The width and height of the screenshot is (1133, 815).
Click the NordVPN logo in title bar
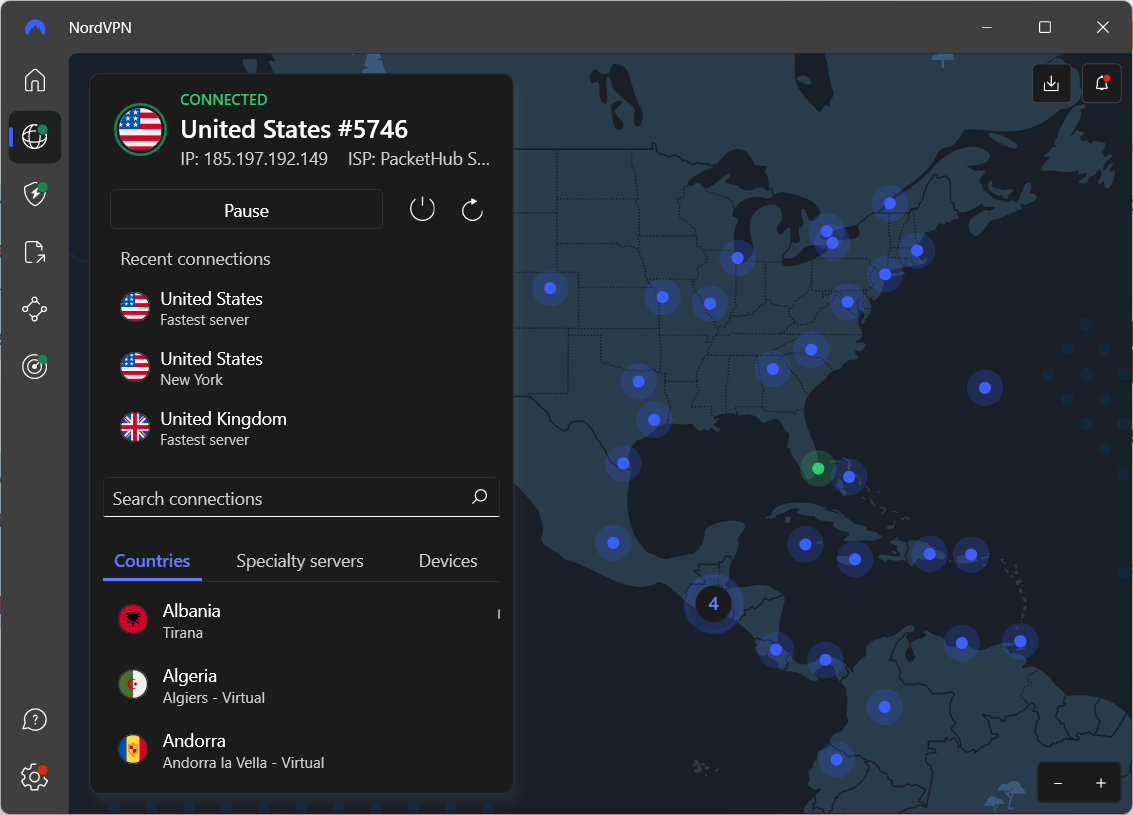[x=35, y=27]
